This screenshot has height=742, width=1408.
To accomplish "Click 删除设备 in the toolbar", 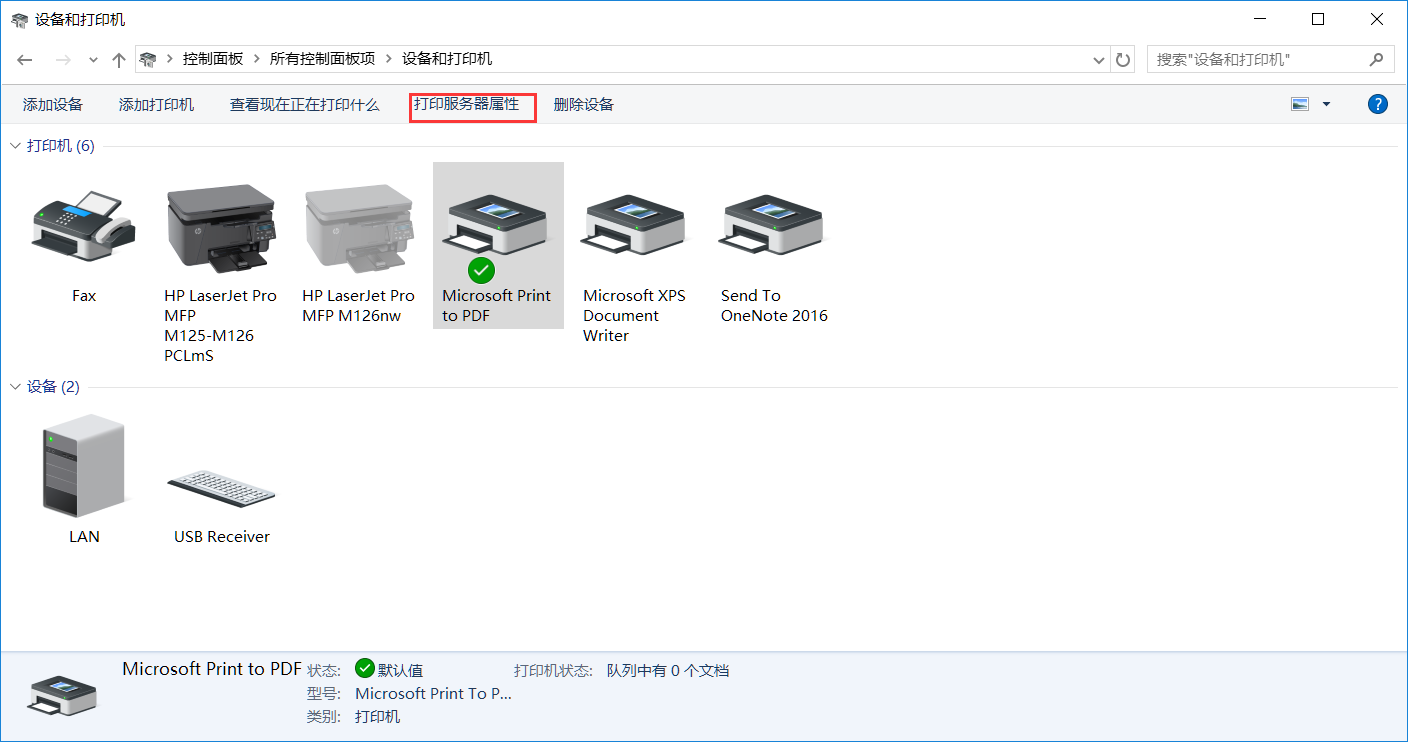I will [x=584, y=104].
